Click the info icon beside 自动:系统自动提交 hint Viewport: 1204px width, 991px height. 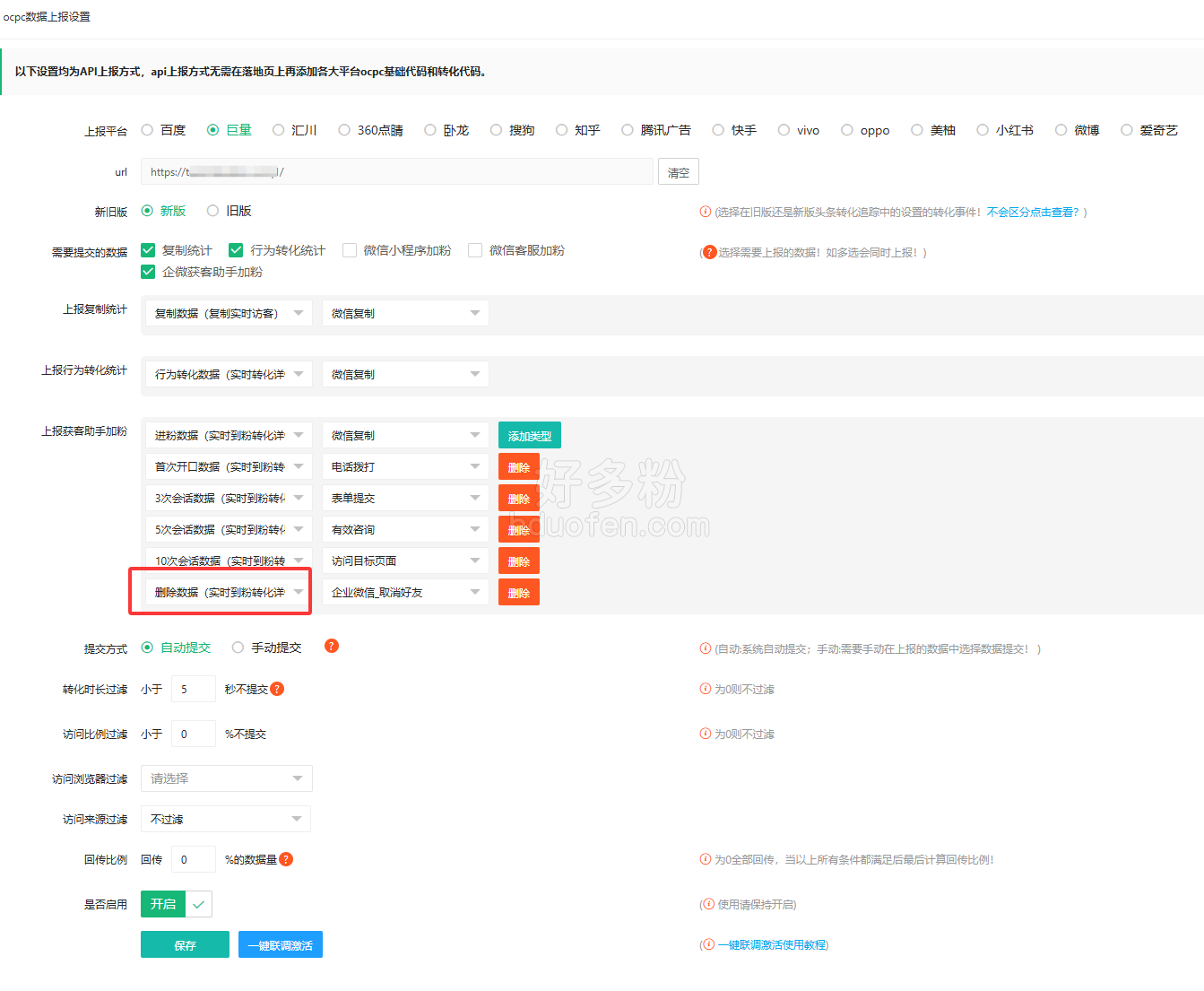click(706, 648)
